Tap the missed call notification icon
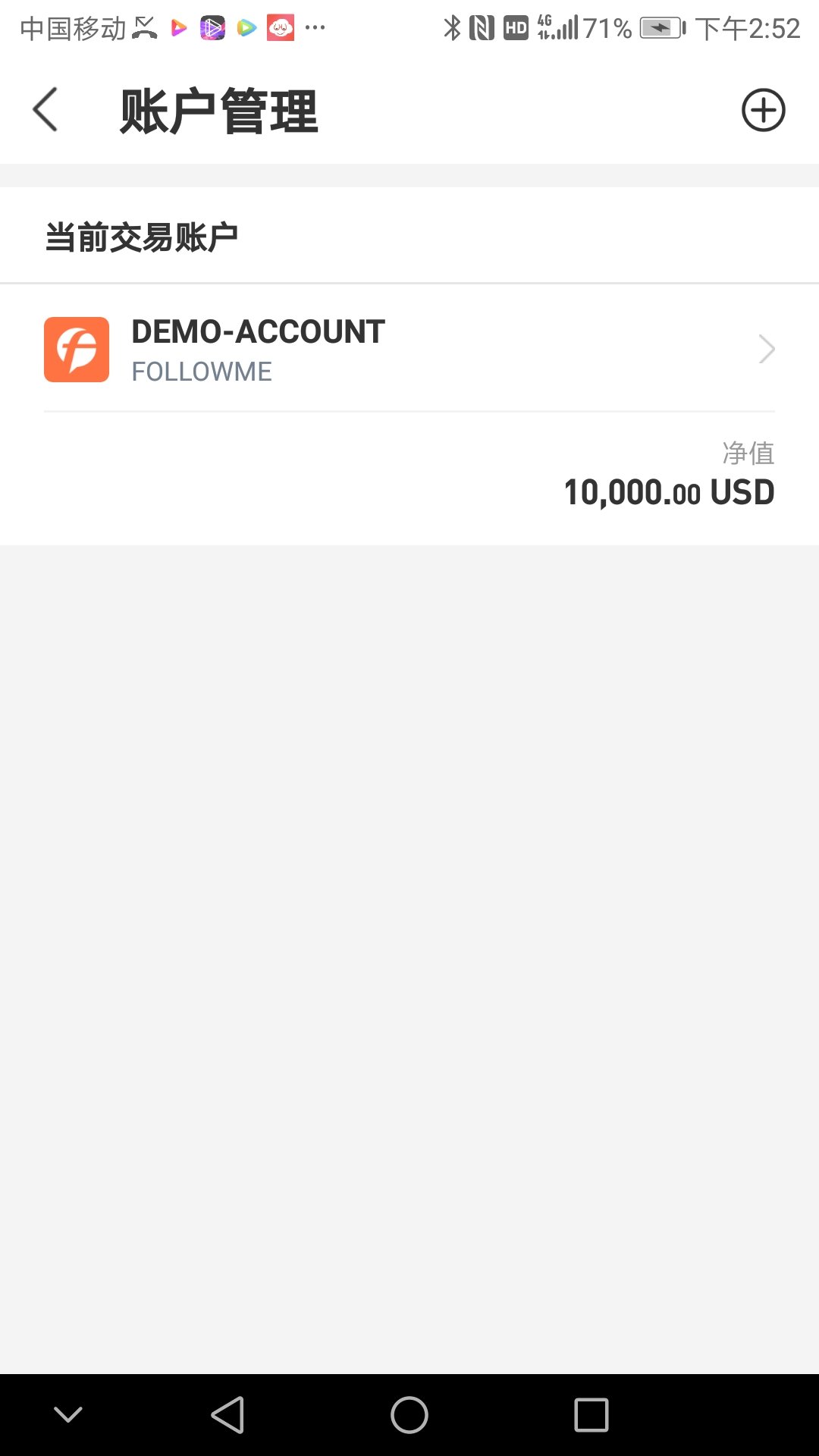This screenshot has height=1456, width=819. coord(144,28)
